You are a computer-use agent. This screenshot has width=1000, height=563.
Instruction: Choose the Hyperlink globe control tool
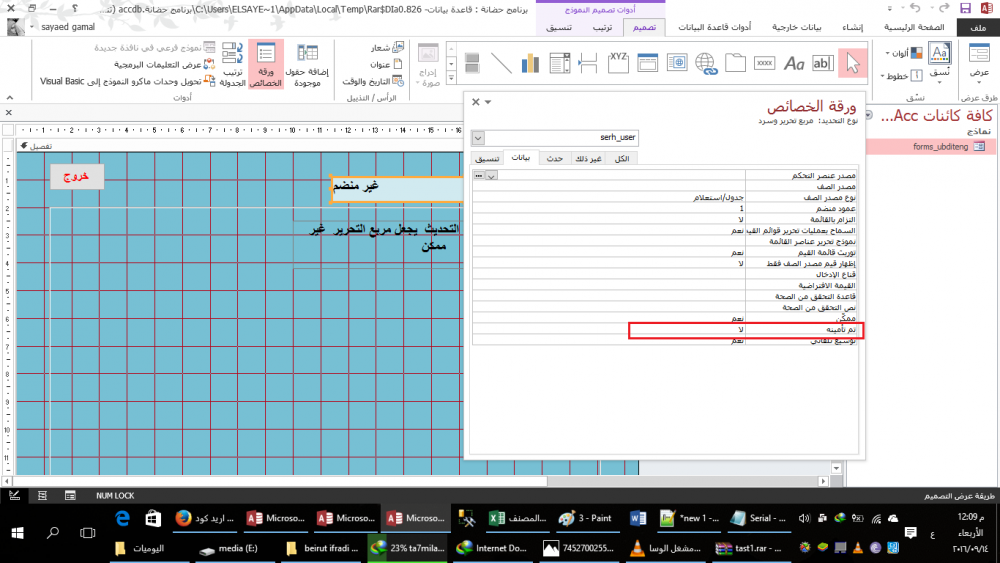coord(706,63)
